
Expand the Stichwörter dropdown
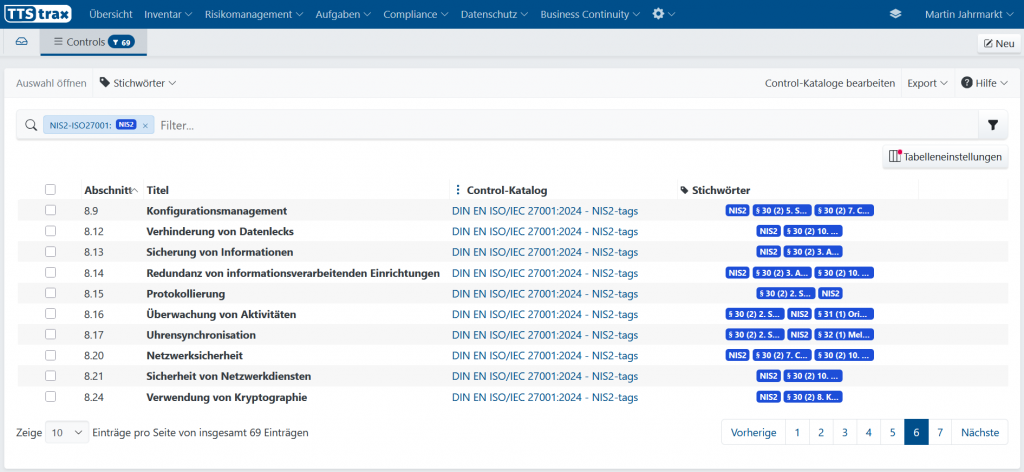pos(138,83)
